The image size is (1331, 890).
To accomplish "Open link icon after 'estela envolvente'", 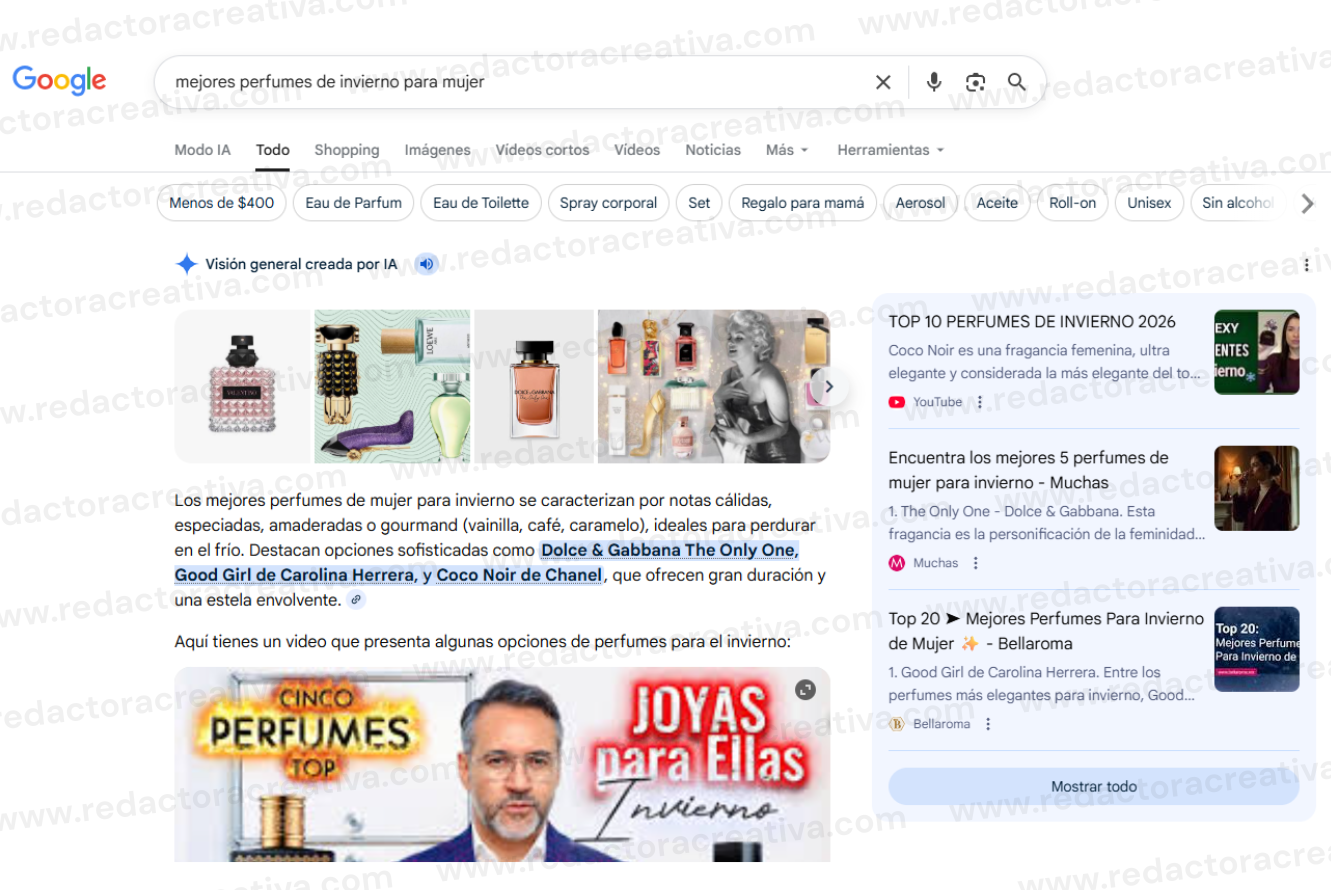I will pyautogui.click(x=356, y=600).
